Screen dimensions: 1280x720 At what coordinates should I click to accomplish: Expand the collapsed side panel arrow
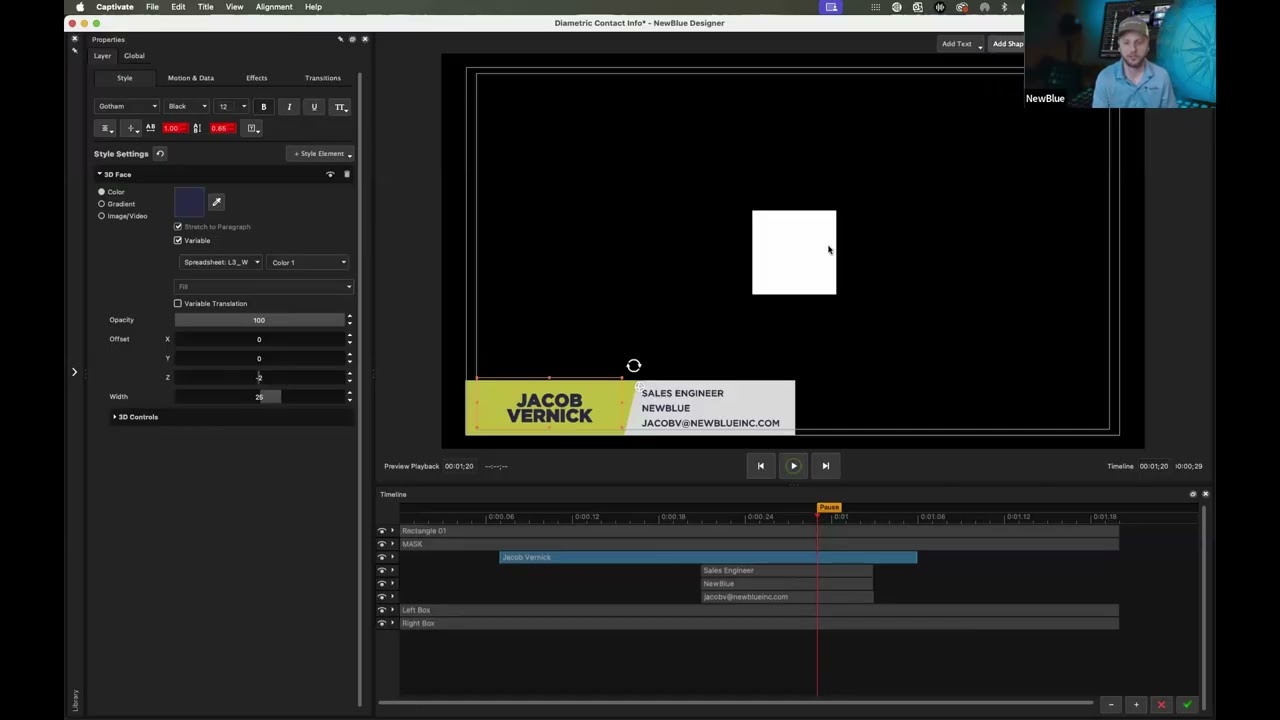coord(74,372)
